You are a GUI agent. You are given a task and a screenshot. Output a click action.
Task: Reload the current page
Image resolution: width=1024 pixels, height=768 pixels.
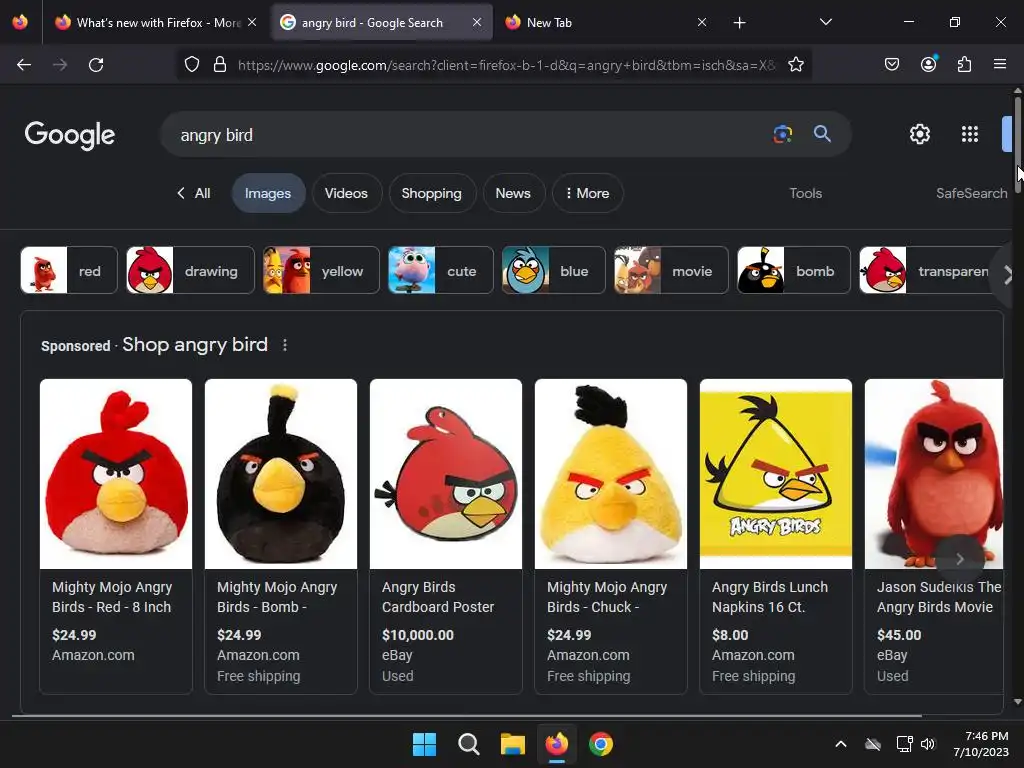pos(96,65)
